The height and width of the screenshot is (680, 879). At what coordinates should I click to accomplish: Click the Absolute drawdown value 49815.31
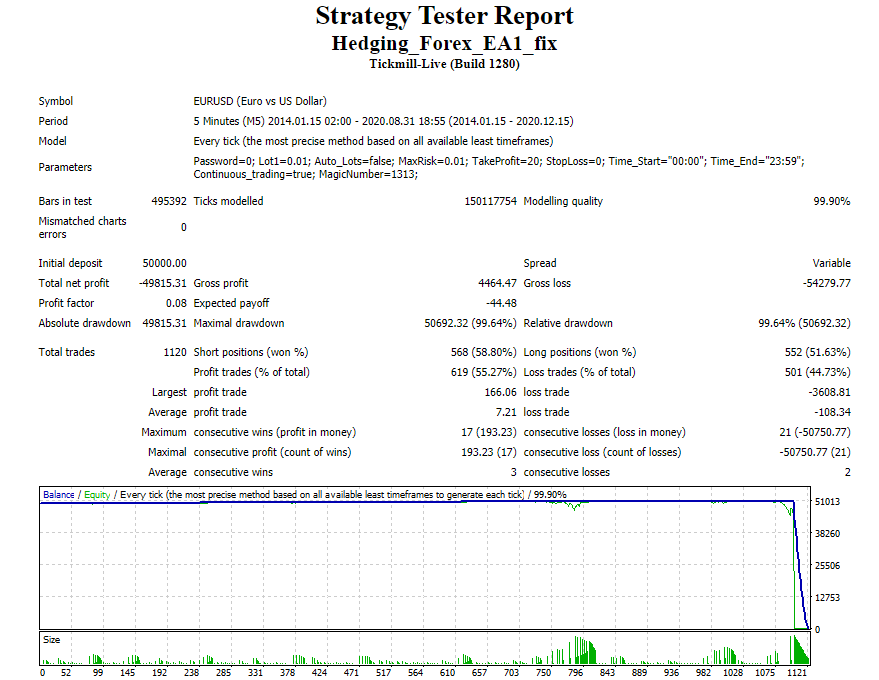click(x=164, y=323)
